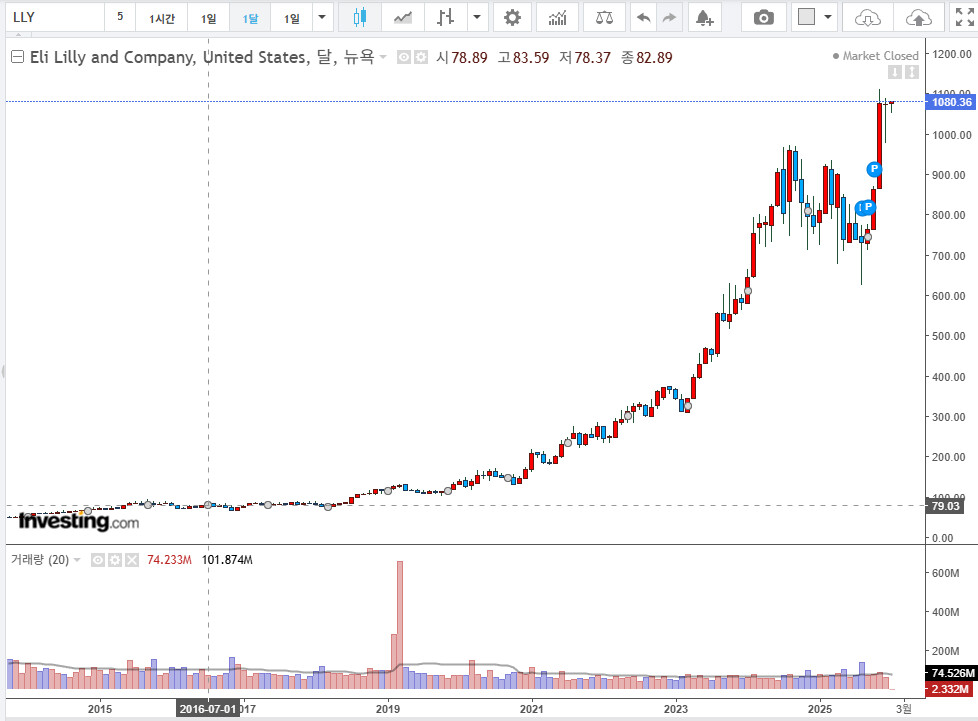Click the 101.874M volume average value

tap(227, 560)
